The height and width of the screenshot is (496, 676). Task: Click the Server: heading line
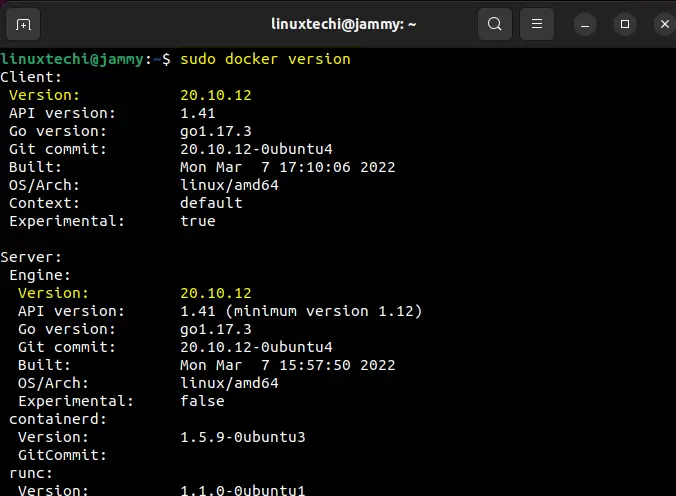[x=31, y=257]
